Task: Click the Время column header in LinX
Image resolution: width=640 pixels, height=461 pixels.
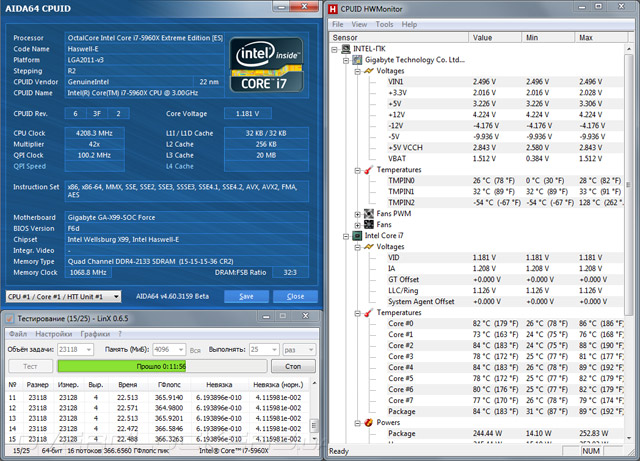Action: [128, 385]
